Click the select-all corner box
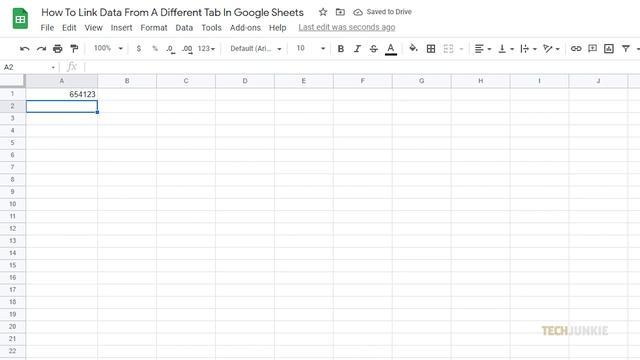The image size is (640, 360). 13,81
